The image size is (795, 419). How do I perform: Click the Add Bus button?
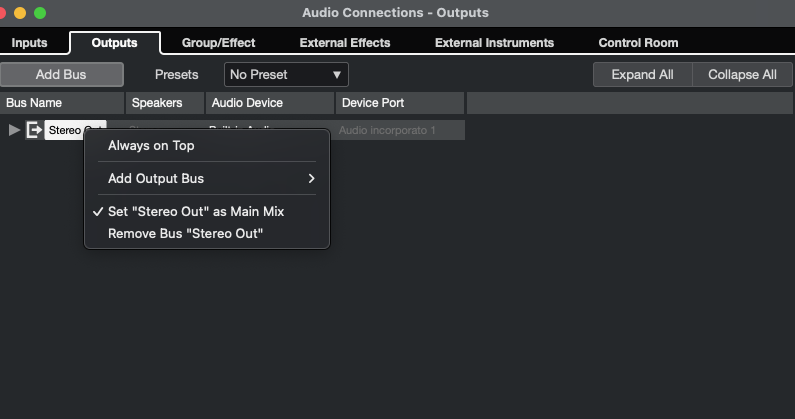61,74
